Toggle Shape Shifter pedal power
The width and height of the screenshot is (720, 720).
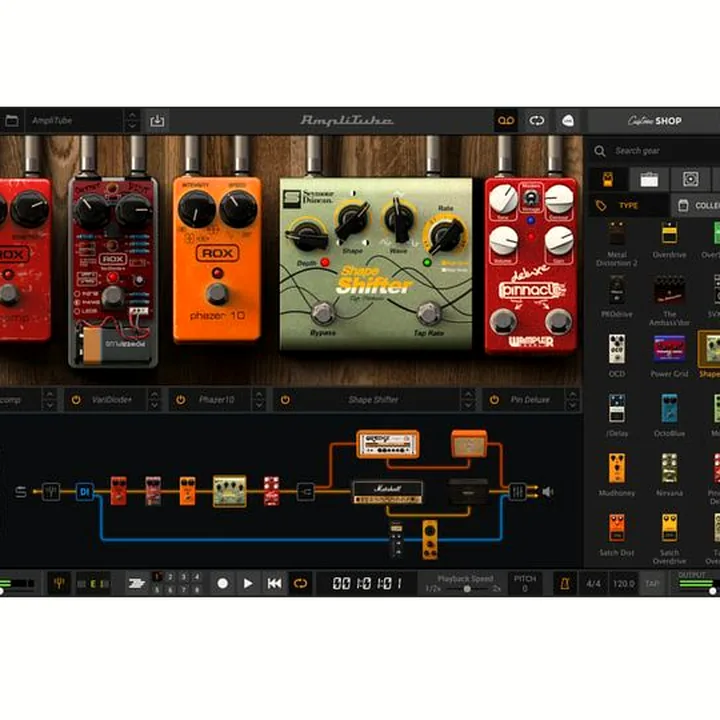click(285, 400)
